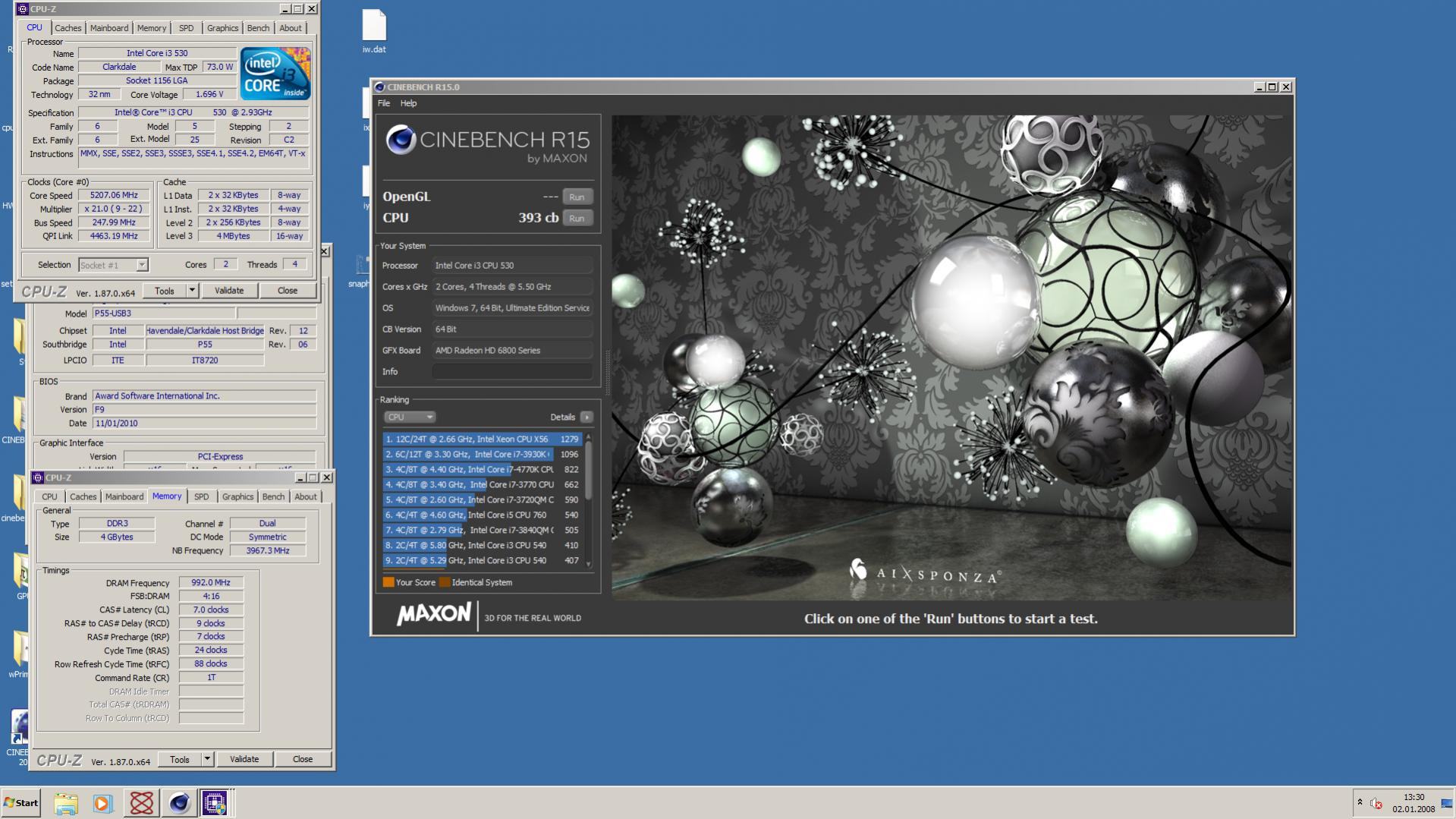Click the Start button
The image size is (1456, 819).
coord(21,803)
